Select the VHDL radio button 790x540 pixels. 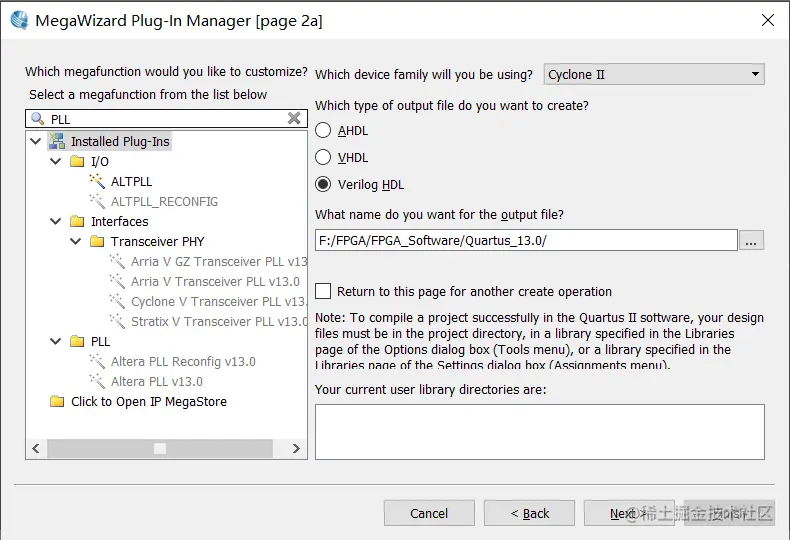click(x=323, y=157)
